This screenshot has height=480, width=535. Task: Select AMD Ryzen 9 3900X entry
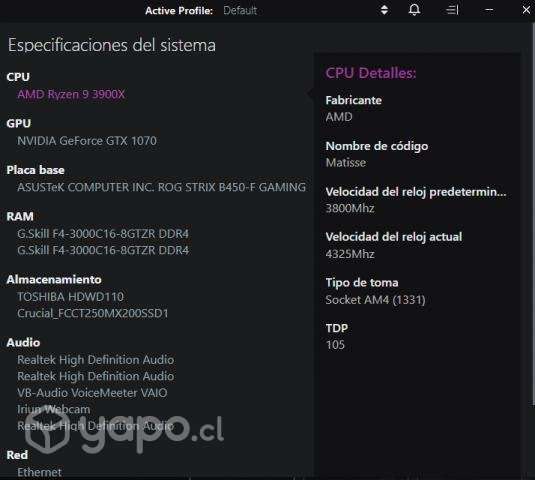pos(71,94)
